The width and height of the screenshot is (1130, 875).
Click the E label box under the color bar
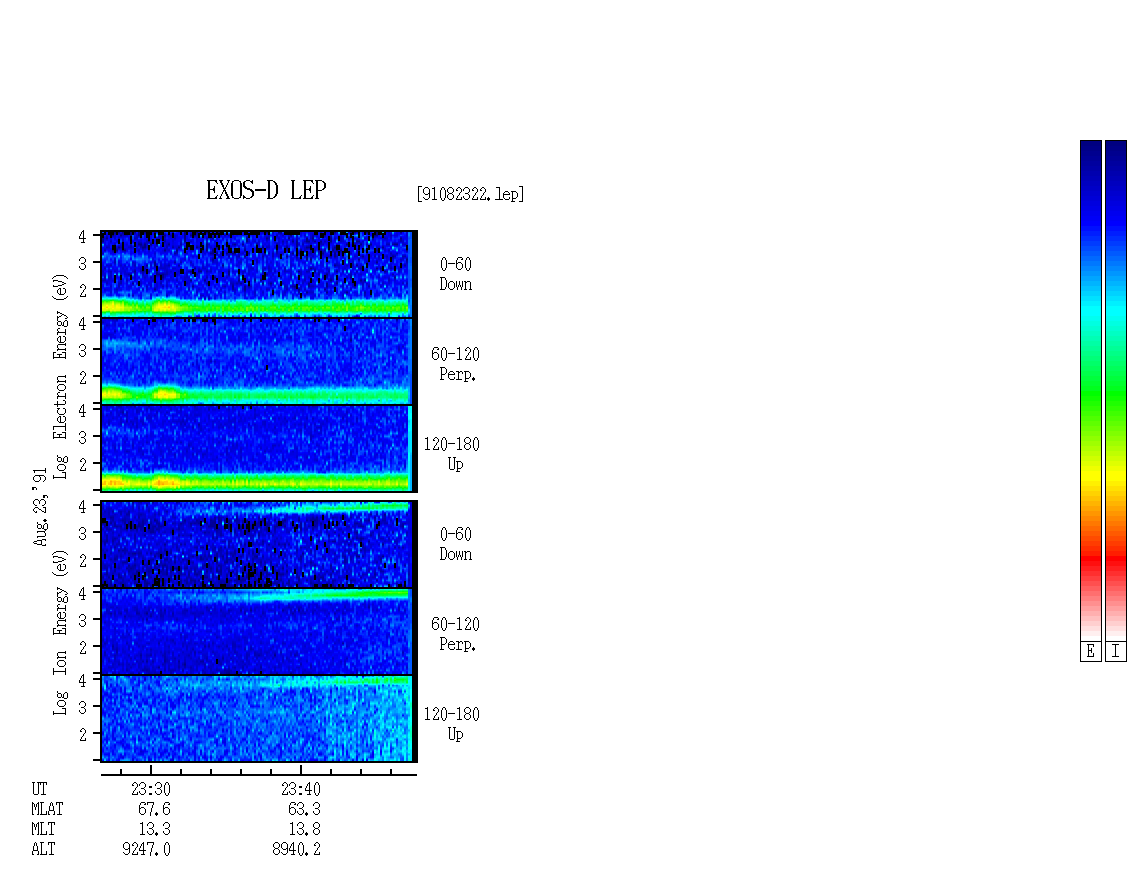coord(1090,652)
